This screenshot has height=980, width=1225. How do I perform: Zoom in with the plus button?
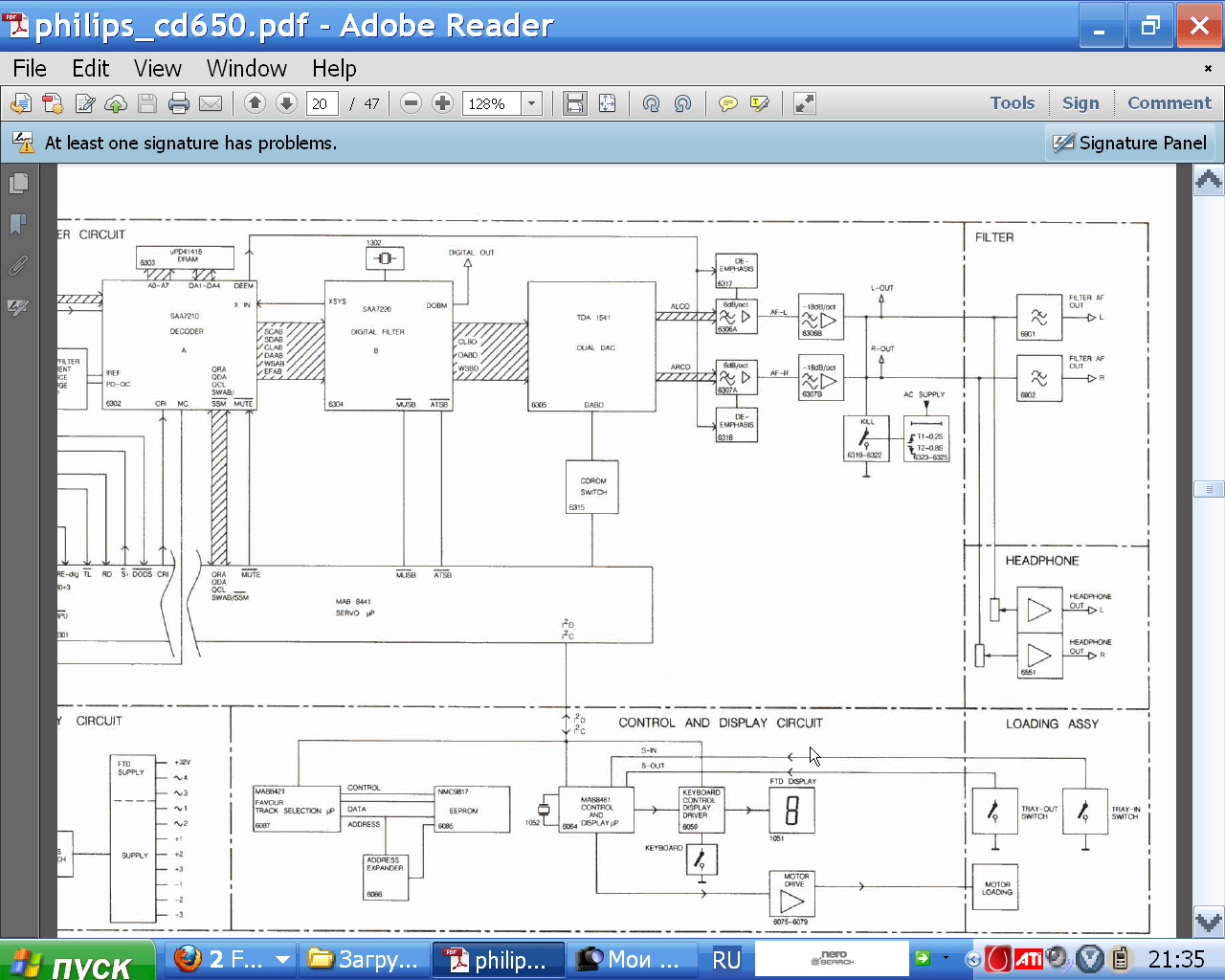point(442,103)
